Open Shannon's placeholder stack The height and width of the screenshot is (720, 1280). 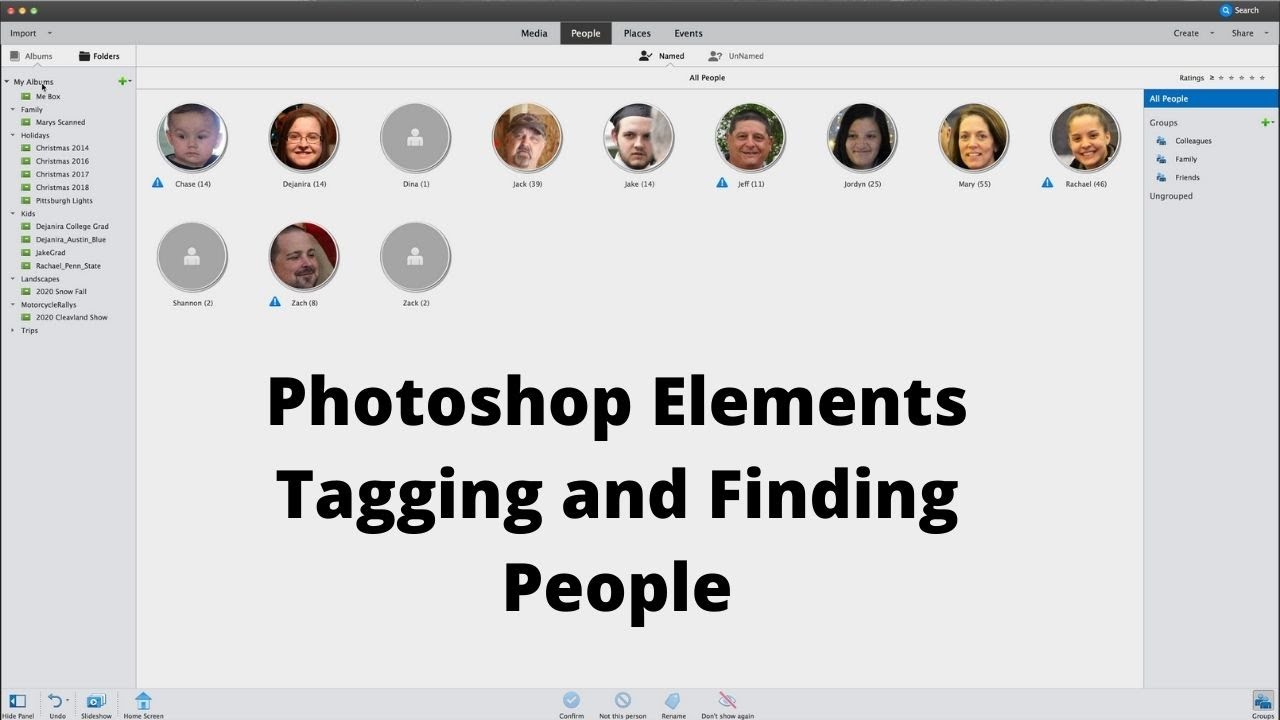click(192, 257)
